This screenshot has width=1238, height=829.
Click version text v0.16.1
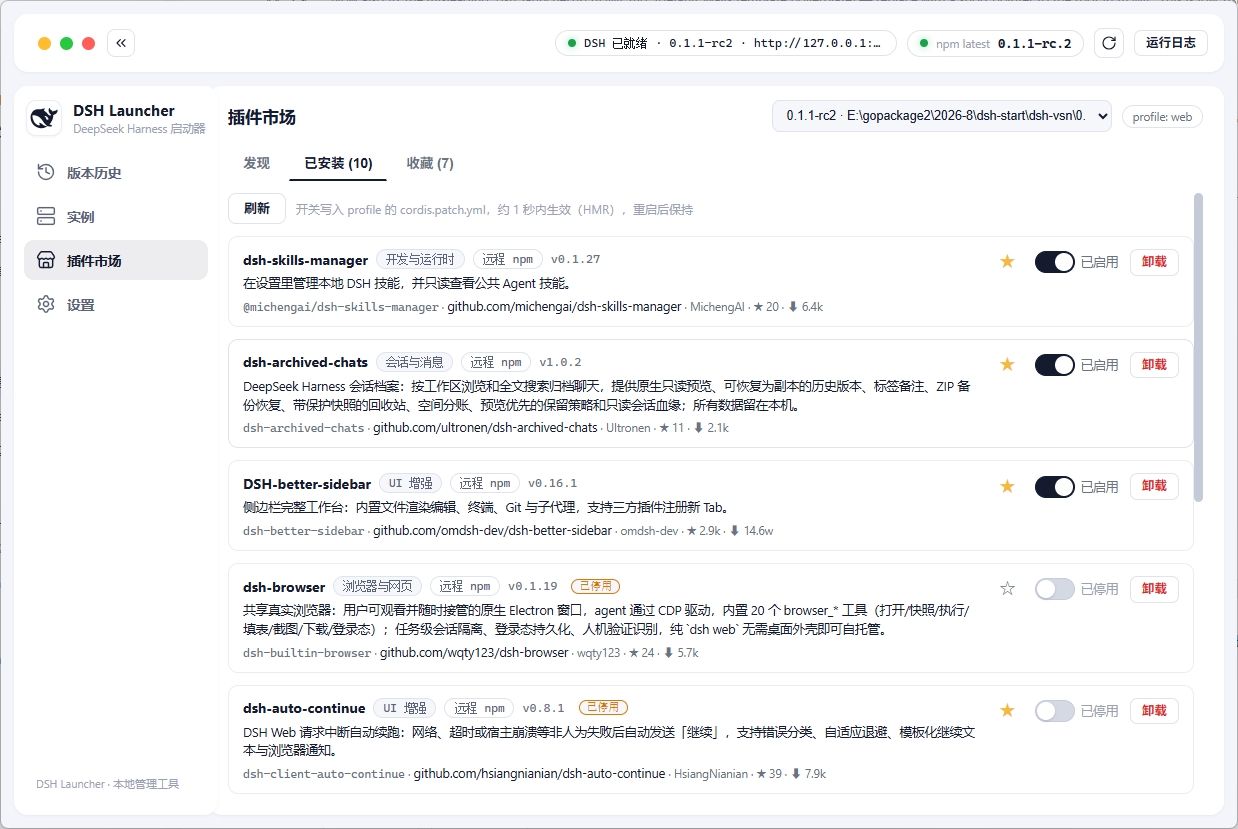(x=553, y=483)
